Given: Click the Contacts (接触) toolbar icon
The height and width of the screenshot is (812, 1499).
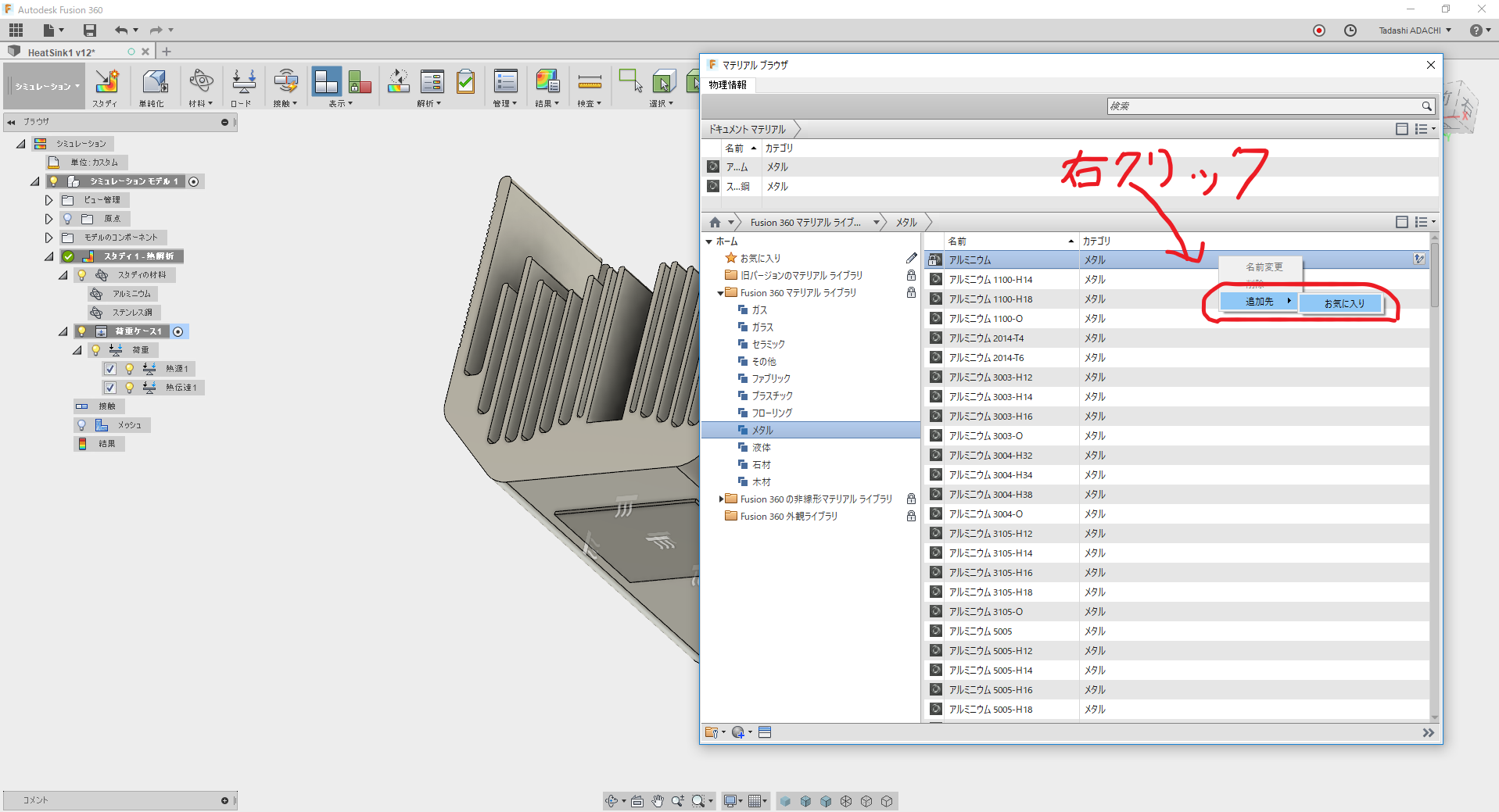Looking at the screenshot, I should (x=285, y=81).
